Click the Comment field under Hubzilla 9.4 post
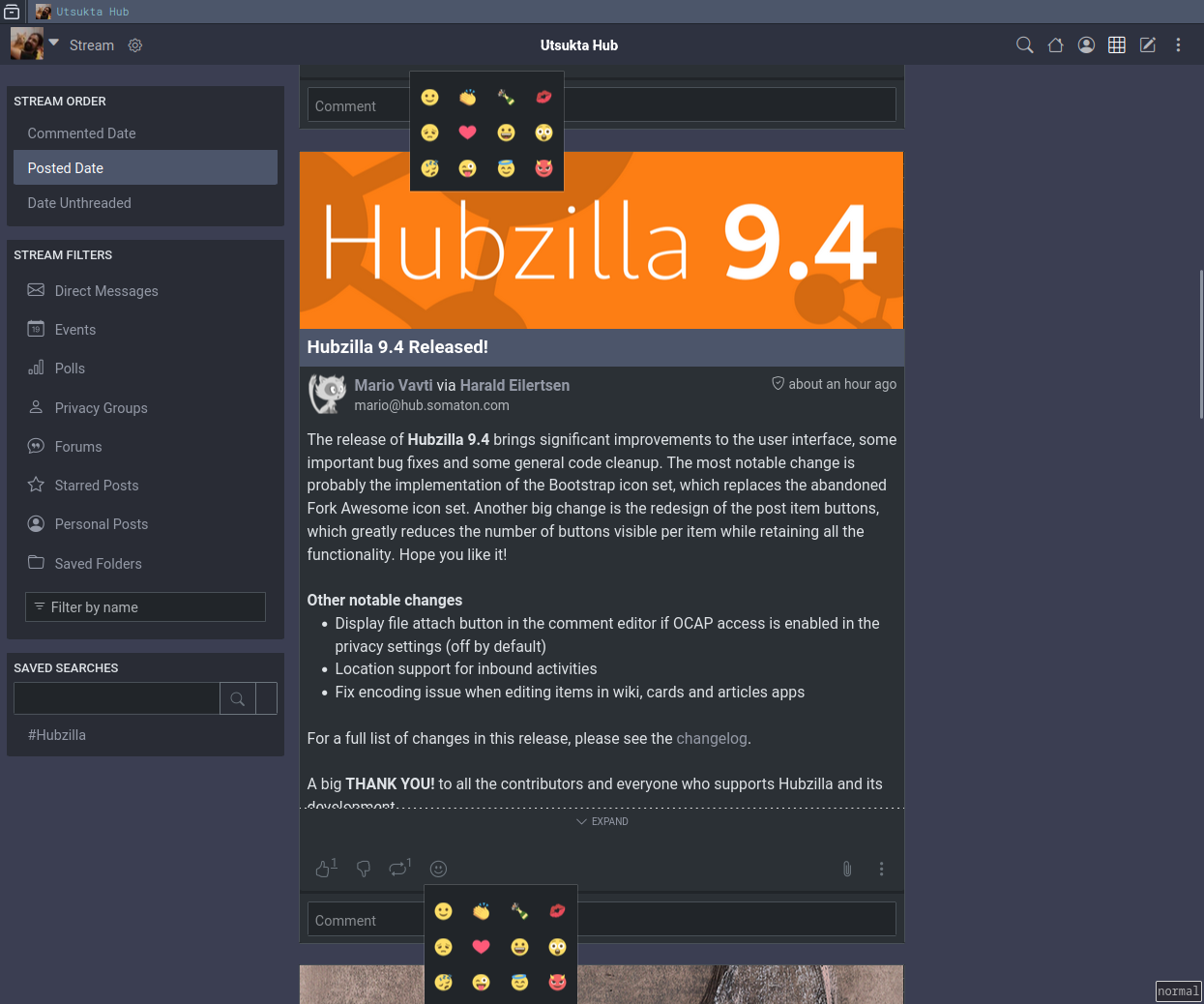 [602, 920]
